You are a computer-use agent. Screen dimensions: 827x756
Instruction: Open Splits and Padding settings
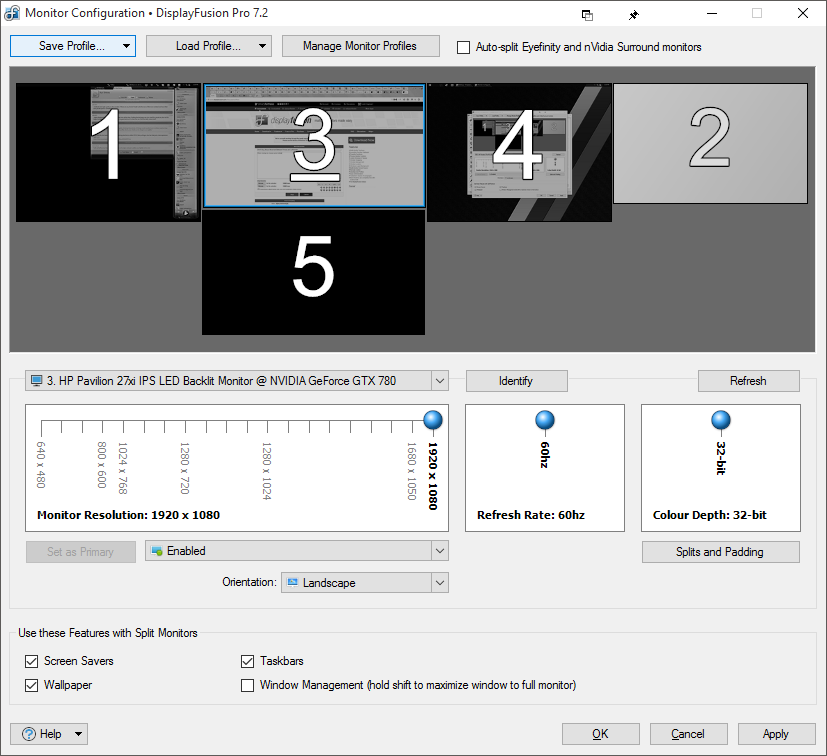pyautogui.click(x=720, y=552)
